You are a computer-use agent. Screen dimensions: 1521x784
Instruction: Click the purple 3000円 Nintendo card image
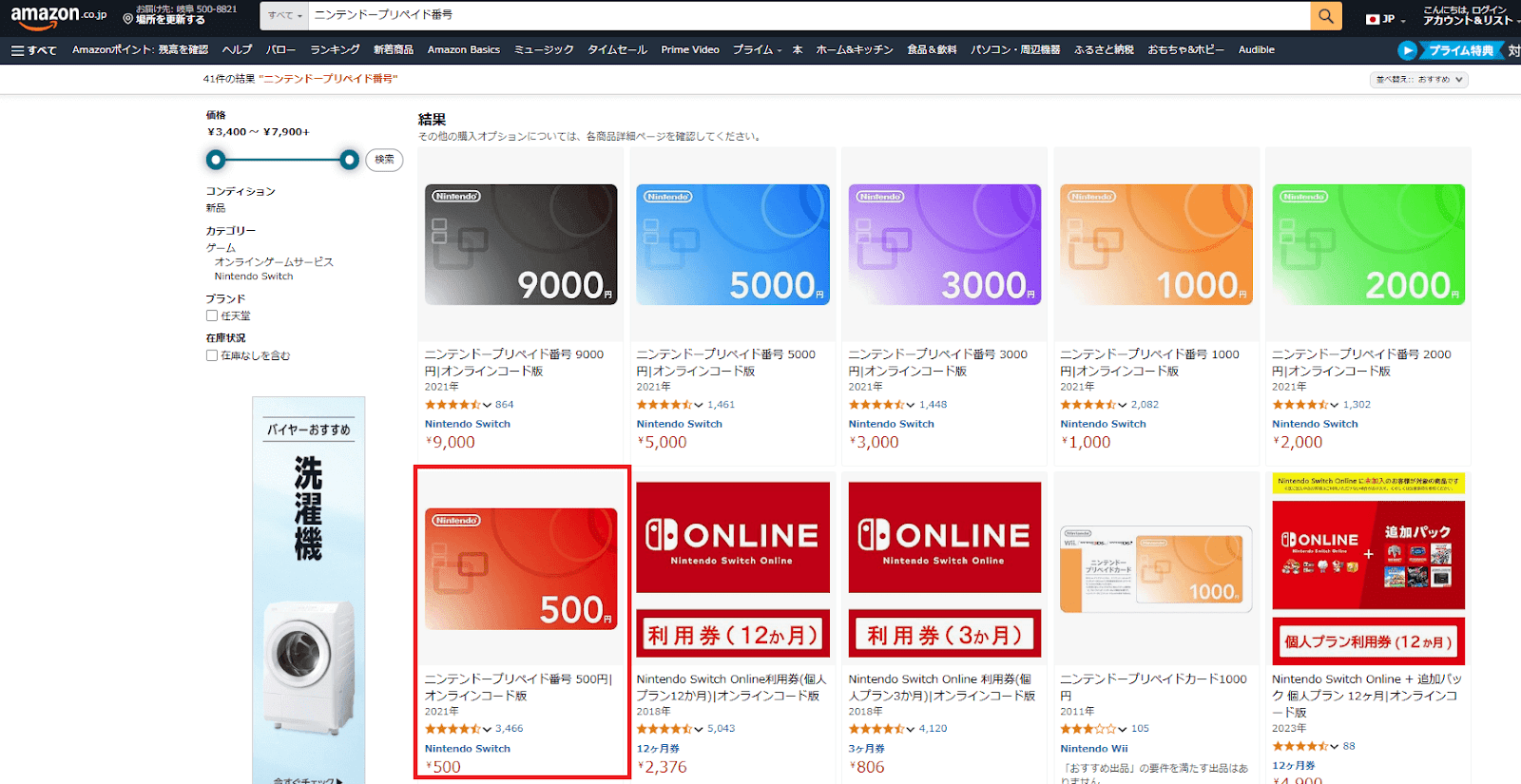[x=945, y=244]
